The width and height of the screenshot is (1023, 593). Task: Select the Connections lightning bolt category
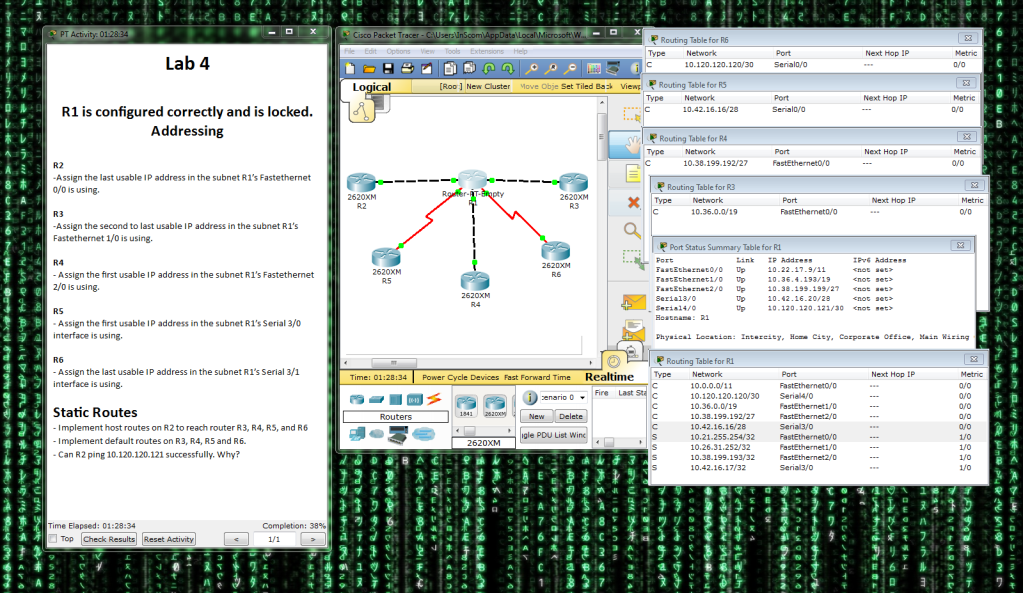pos(433,397)
